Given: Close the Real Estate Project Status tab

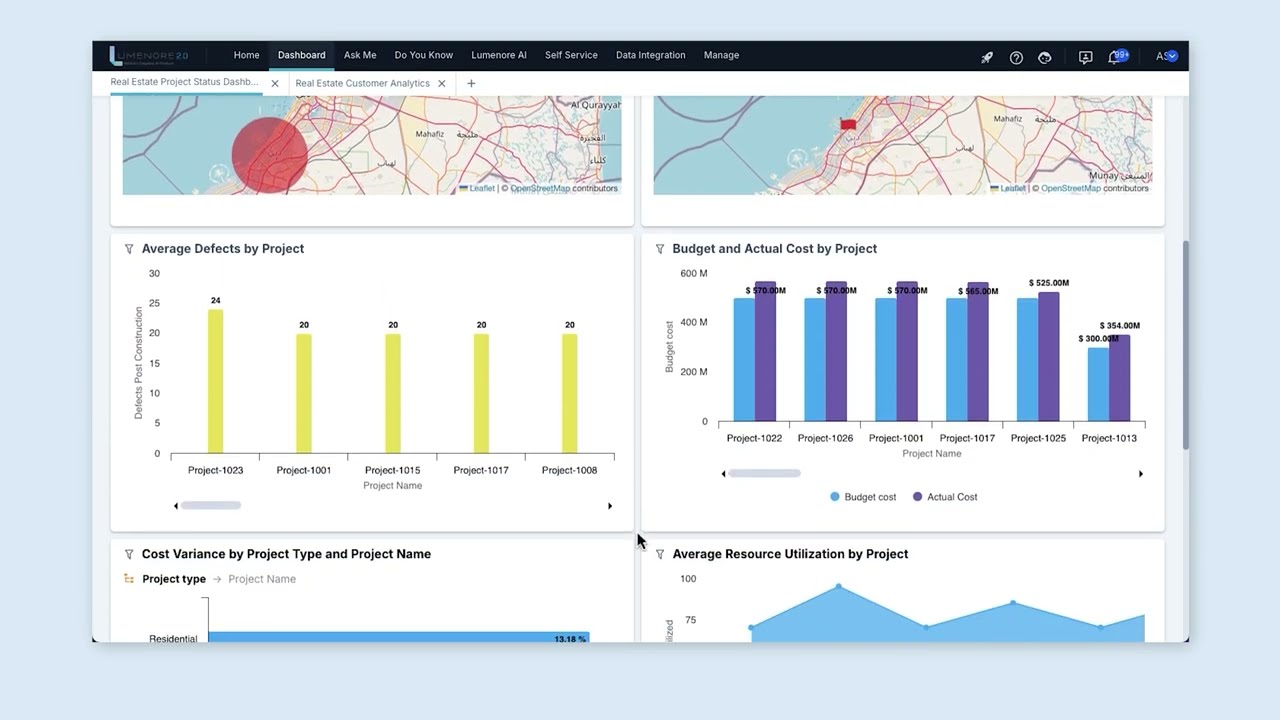Looking at the screenshot, I should point(275,83).
